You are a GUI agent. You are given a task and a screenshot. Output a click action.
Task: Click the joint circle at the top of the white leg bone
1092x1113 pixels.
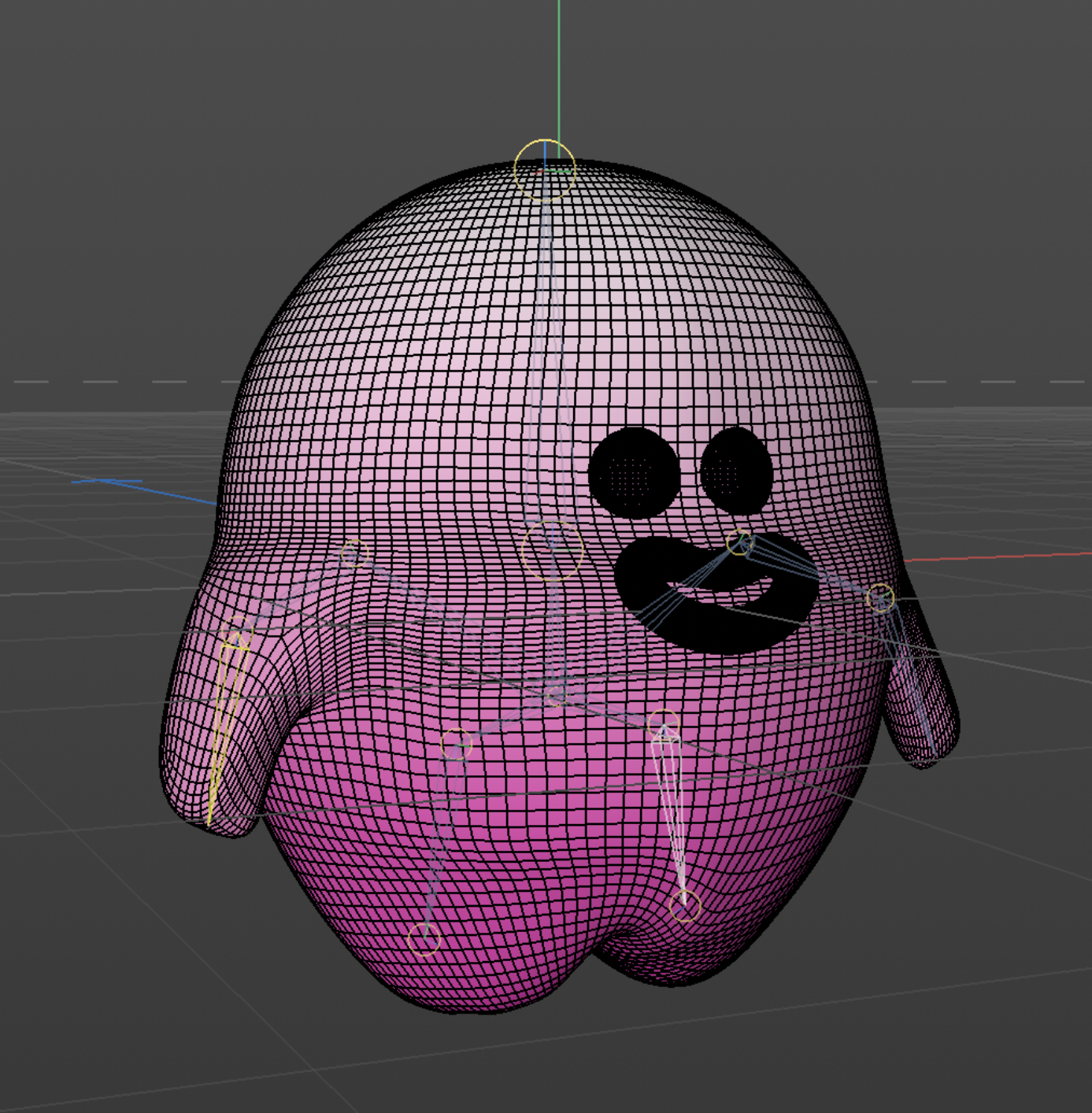[x=663, y=724]
